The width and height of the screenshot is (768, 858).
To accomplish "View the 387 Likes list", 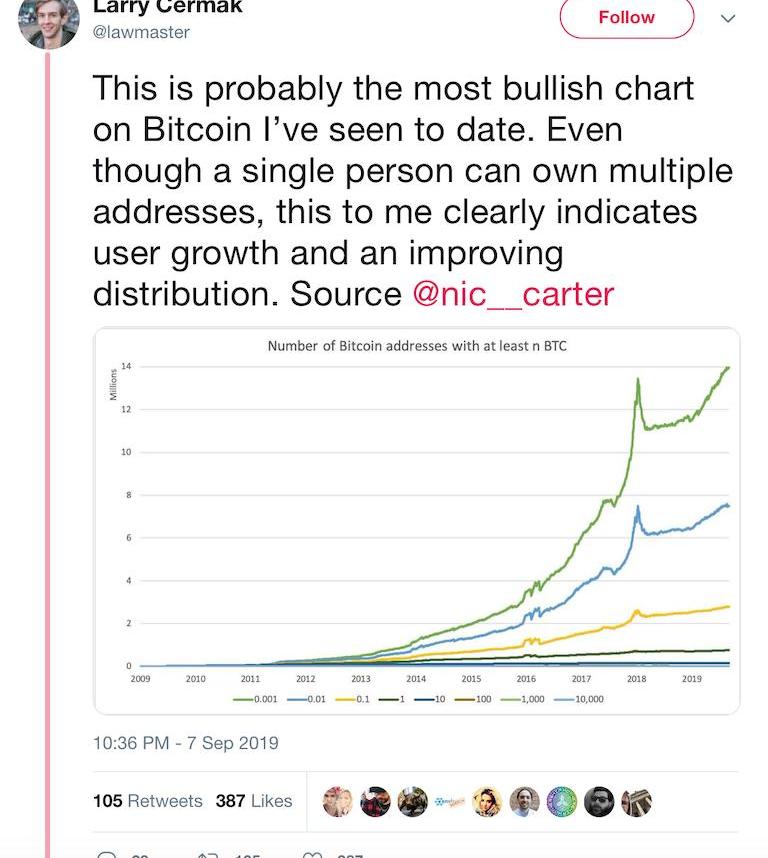I will tap(254, 801).
